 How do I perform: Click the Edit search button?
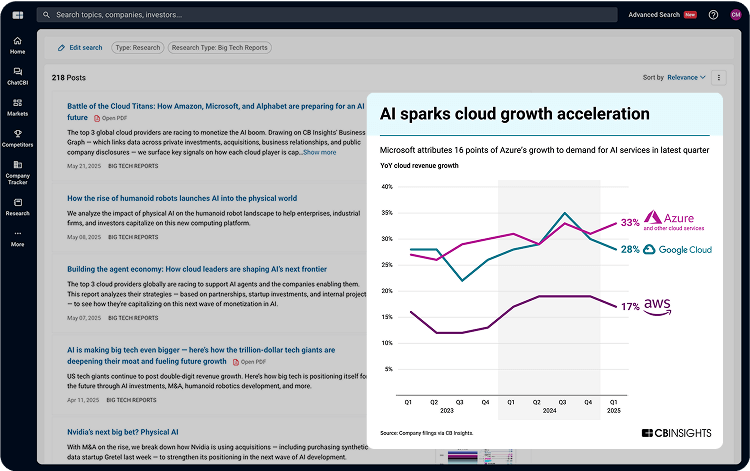point(79,47)
